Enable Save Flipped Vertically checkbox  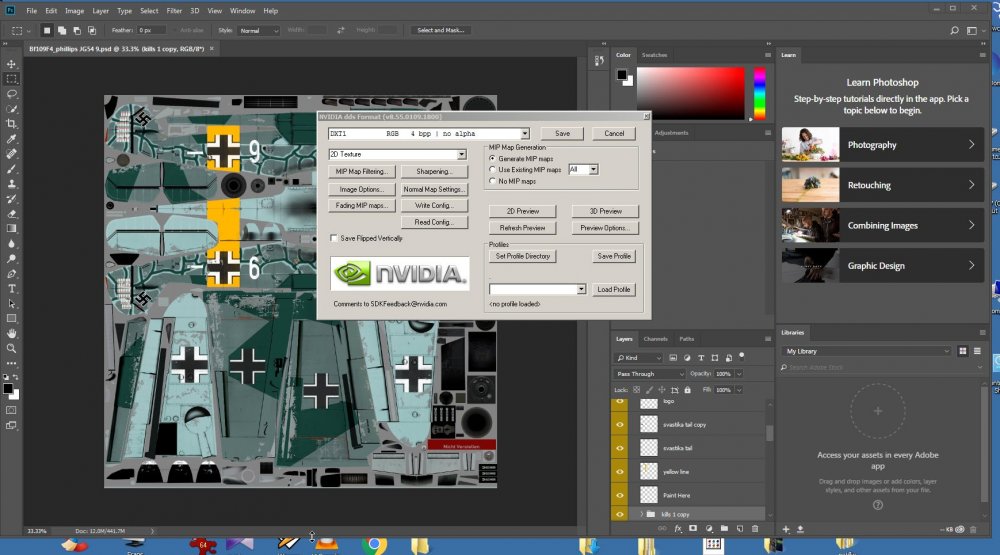tap(334, 238)
